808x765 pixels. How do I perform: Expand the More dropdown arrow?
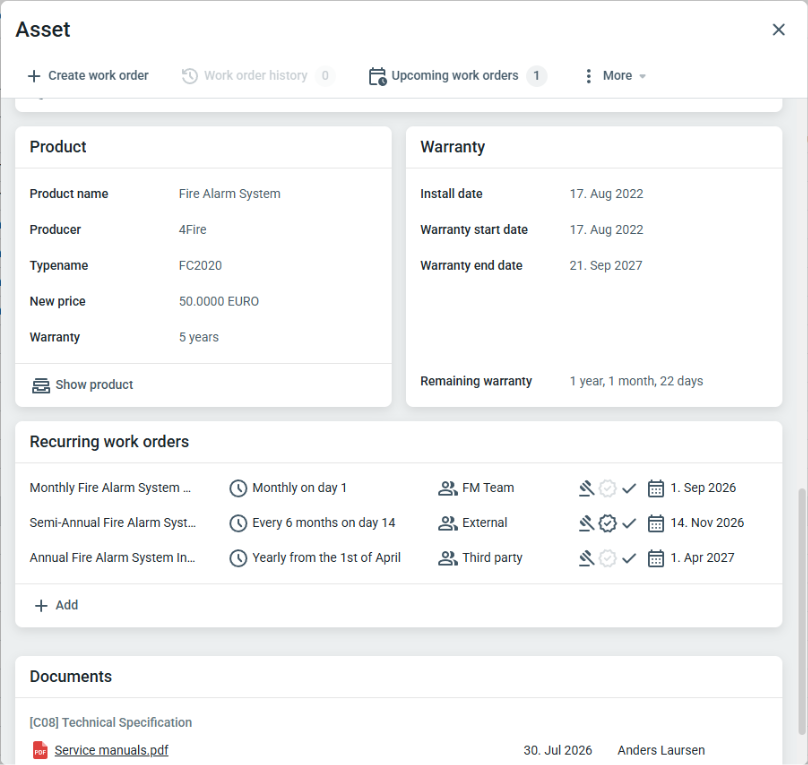pos(643,76)
